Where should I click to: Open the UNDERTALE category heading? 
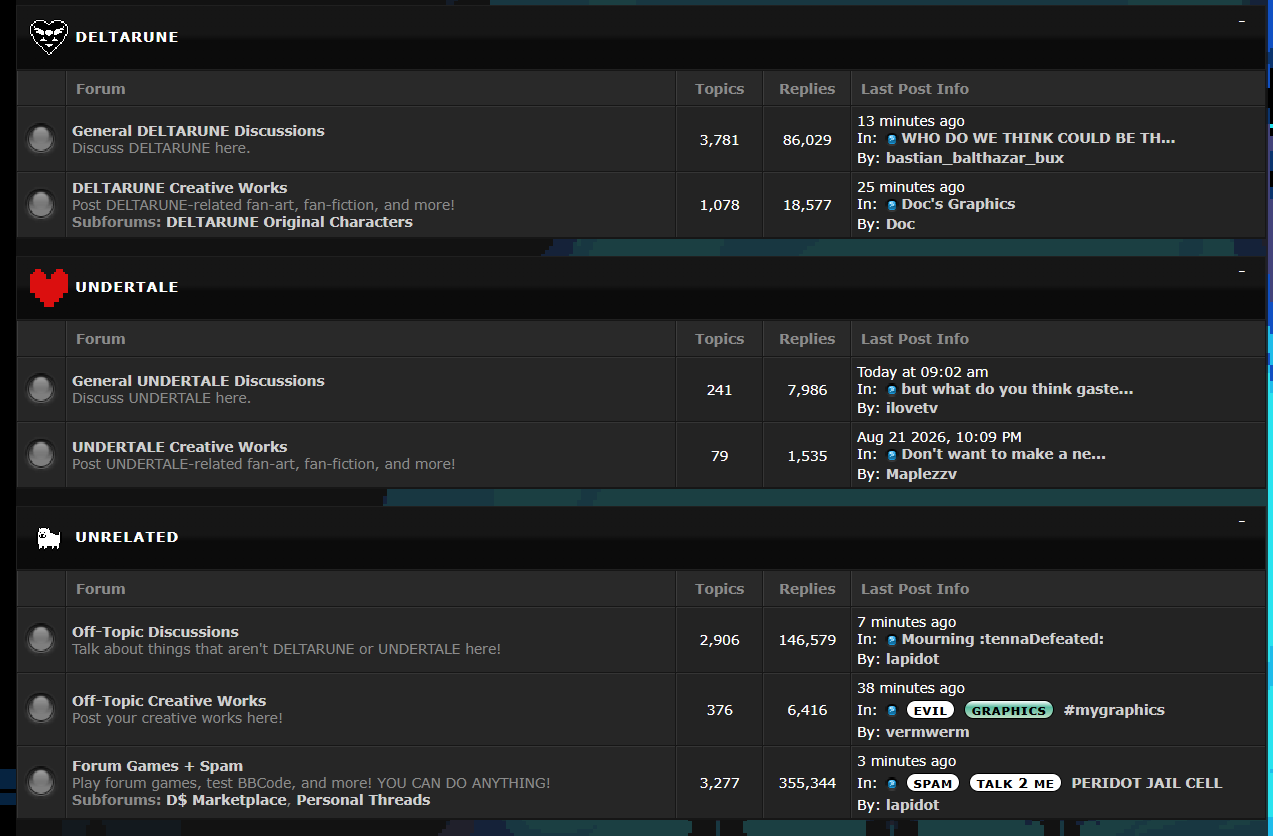point(127,287)
